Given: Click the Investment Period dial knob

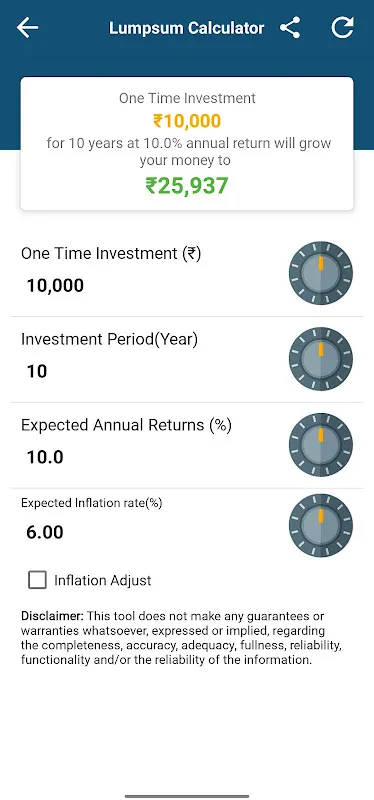Looking at the screenshot, I should pyautogui.click(x=321, y=359).
